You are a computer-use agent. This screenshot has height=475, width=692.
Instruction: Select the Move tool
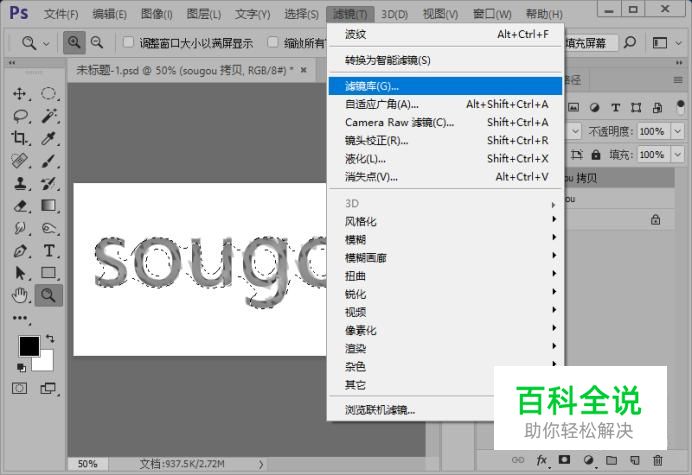click(x=19, y=94)
